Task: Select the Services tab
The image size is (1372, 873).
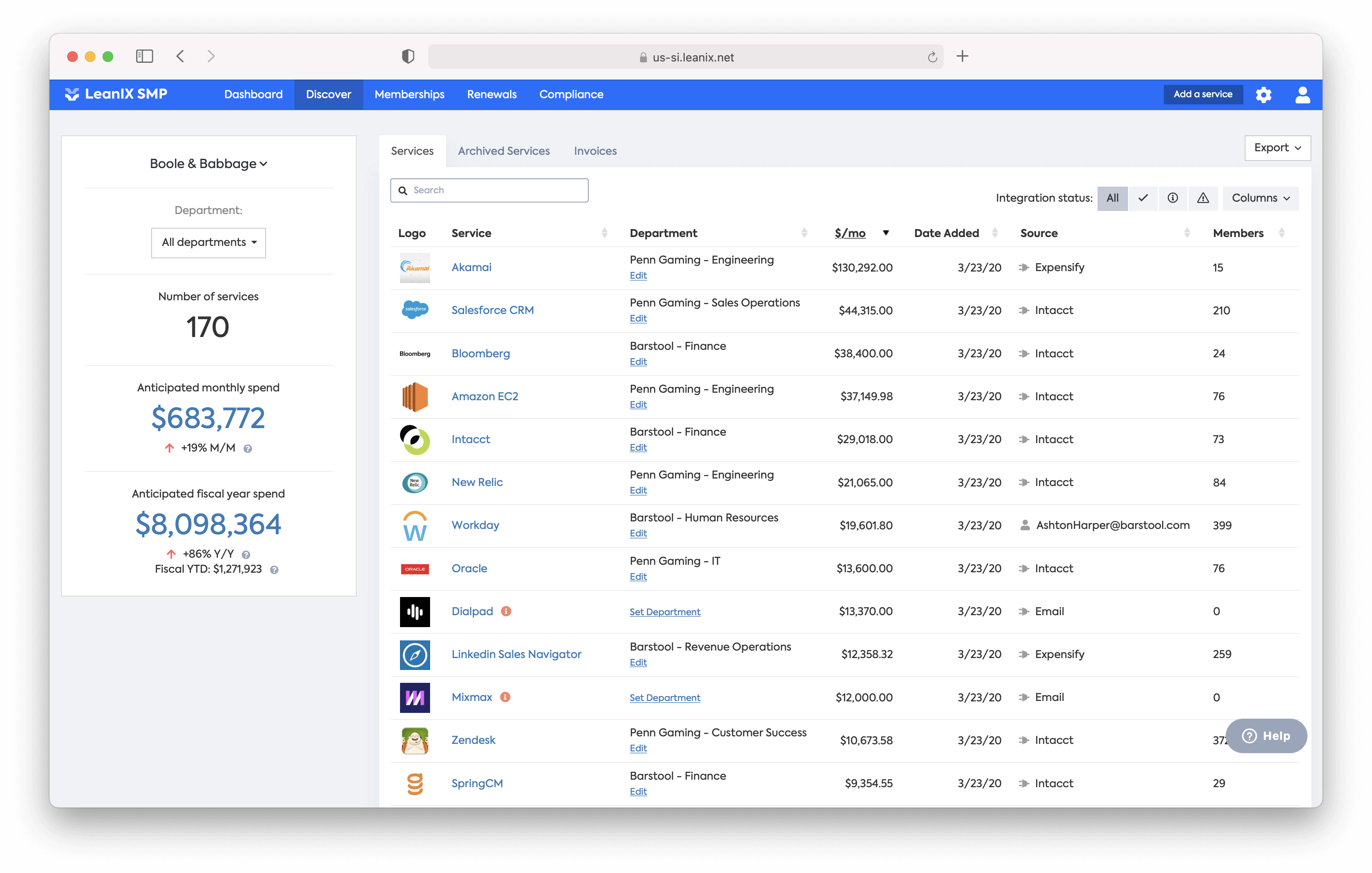Action: pos(412,151)
